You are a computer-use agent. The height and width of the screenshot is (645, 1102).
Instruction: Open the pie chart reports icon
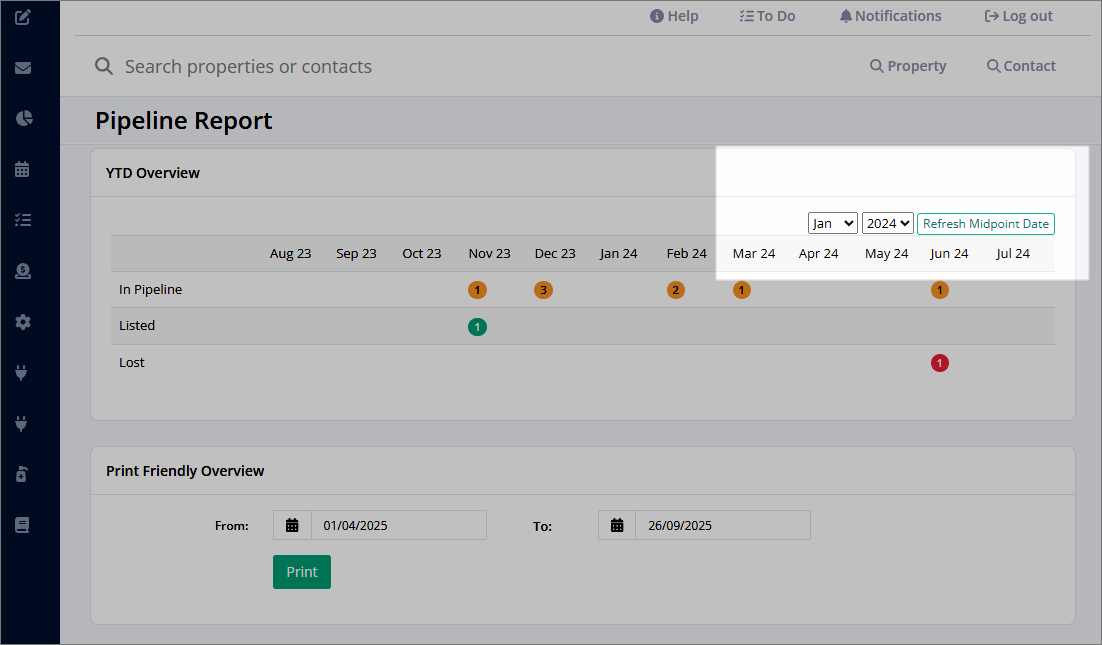23,118
